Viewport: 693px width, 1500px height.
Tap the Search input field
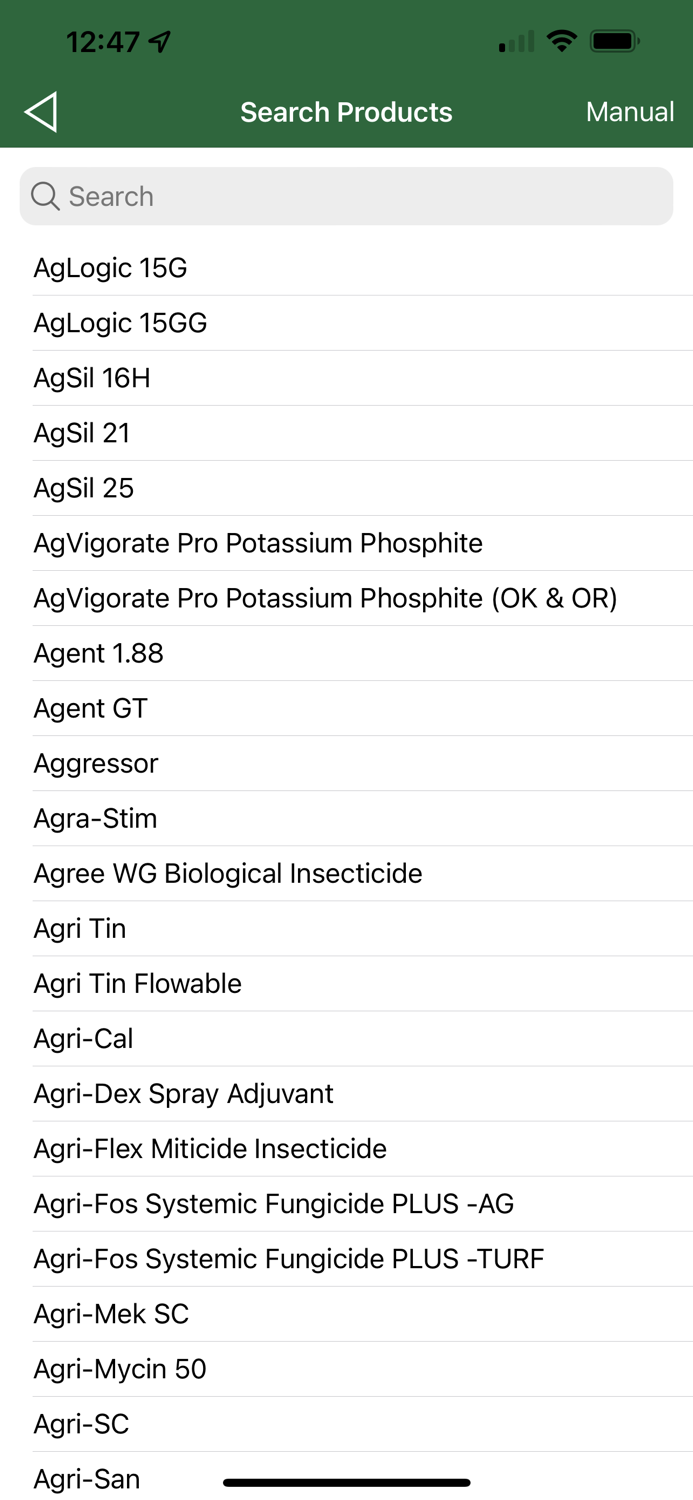coord(346,196)
